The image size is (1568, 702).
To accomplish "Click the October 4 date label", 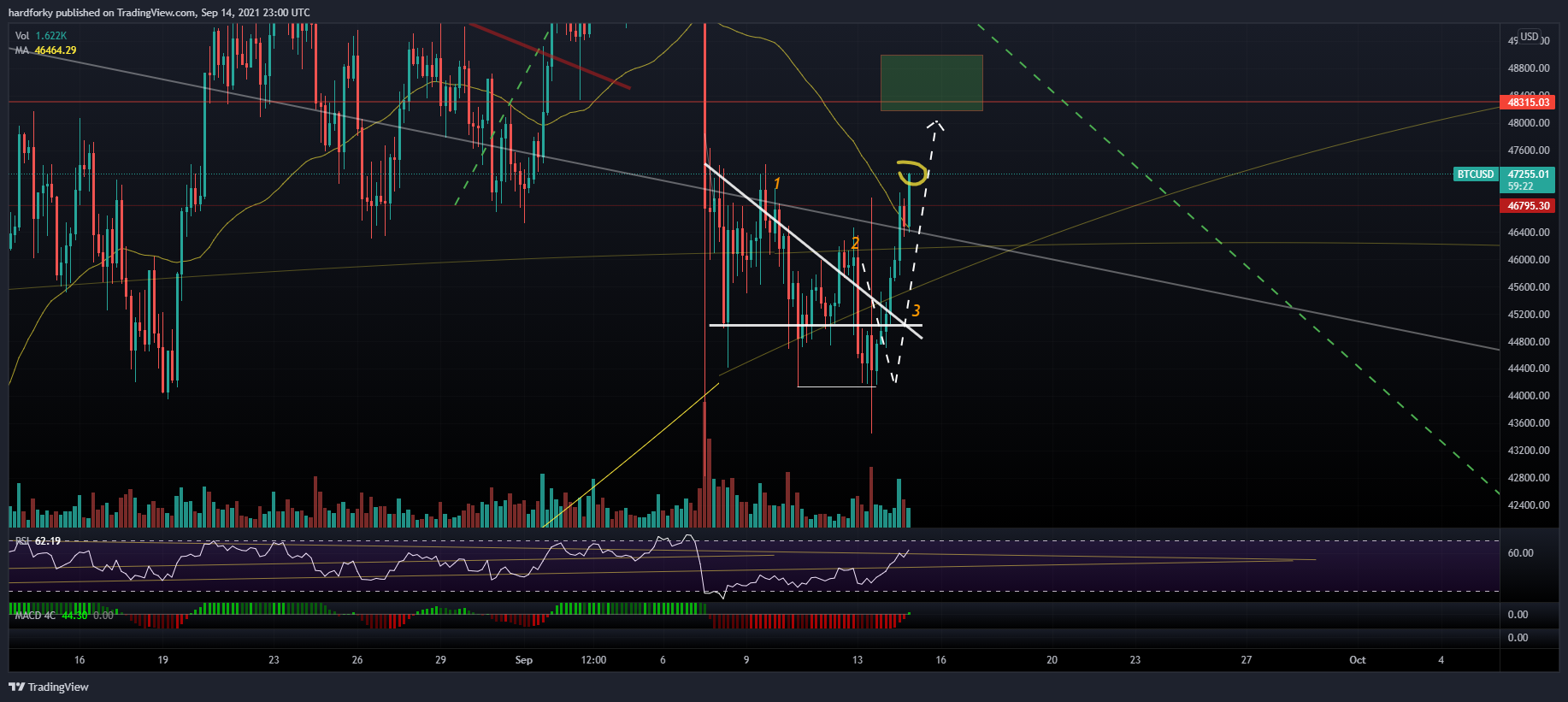I will click(1441, 660).
